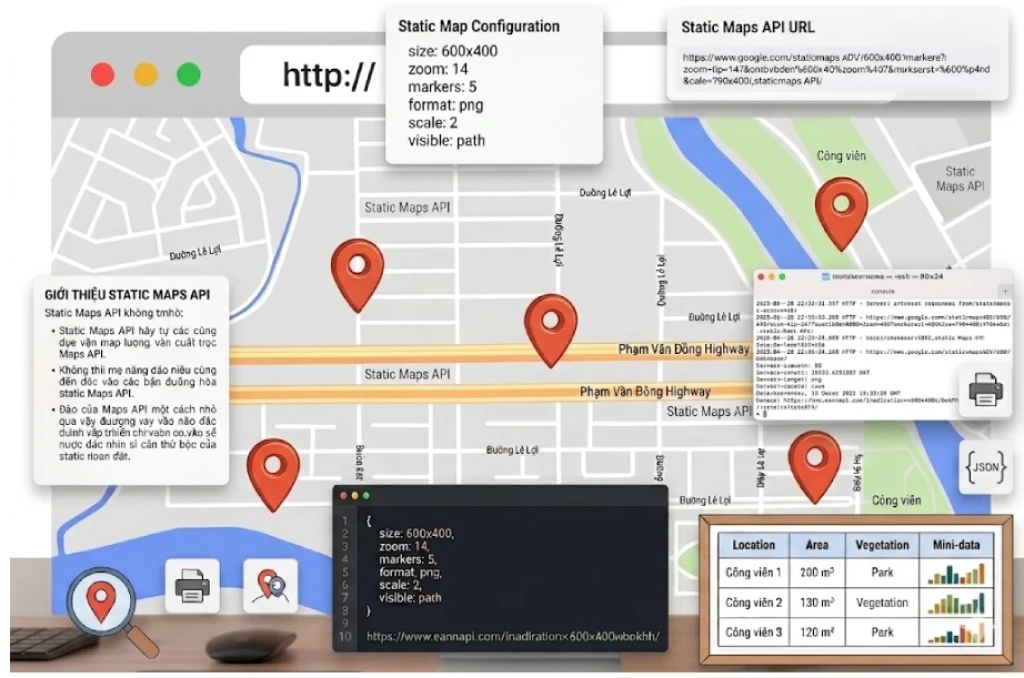
Task: Click the http:// address bar
Action: pyautogui.click(x=313, y=74)
